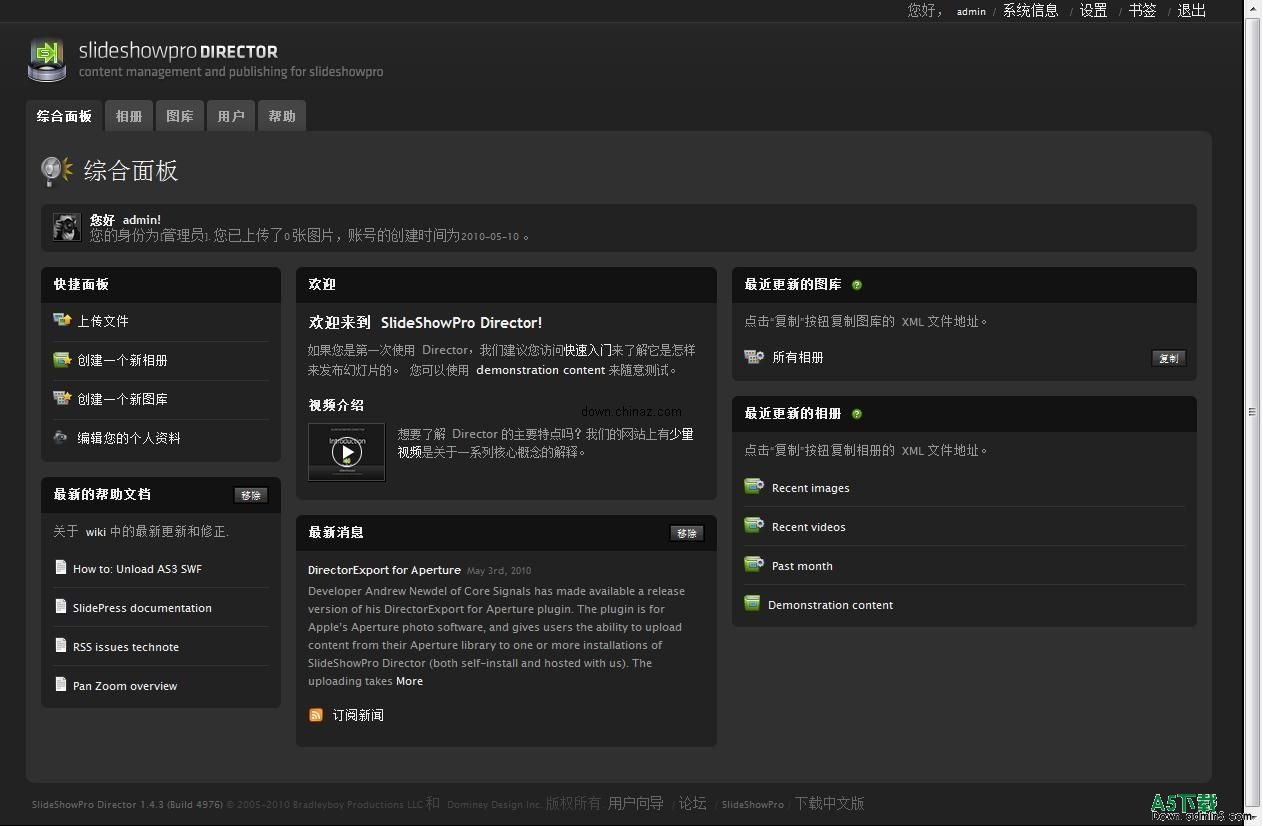Open the Recent images album
Viewport: 1263px width, 826px height.
click(x=810, y=488)
